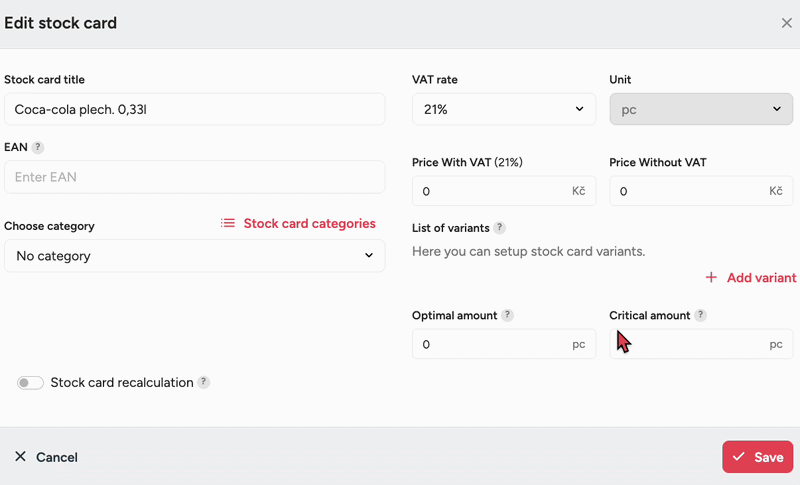The image size is (800, 485).
Task: Click the Critical amount help icon
Action: [701, 315]
